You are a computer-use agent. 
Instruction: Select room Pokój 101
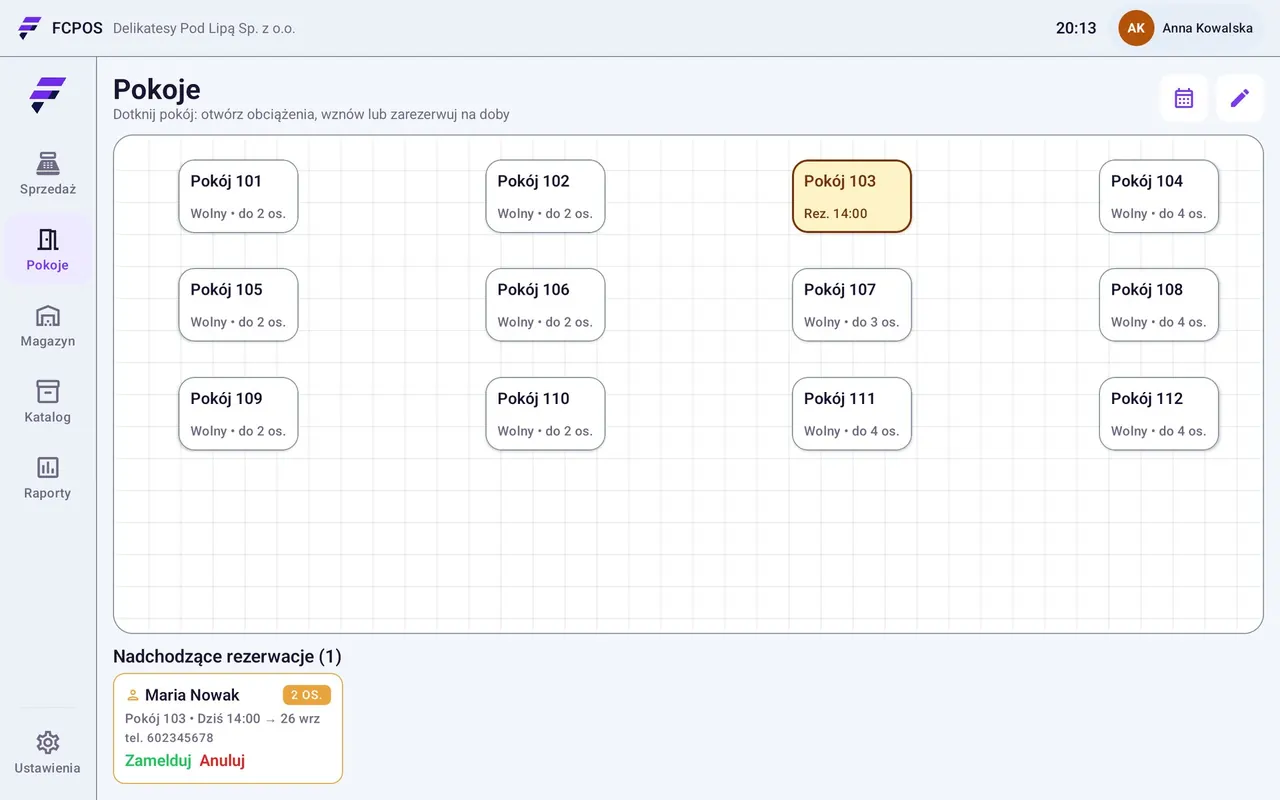[238, 196]
